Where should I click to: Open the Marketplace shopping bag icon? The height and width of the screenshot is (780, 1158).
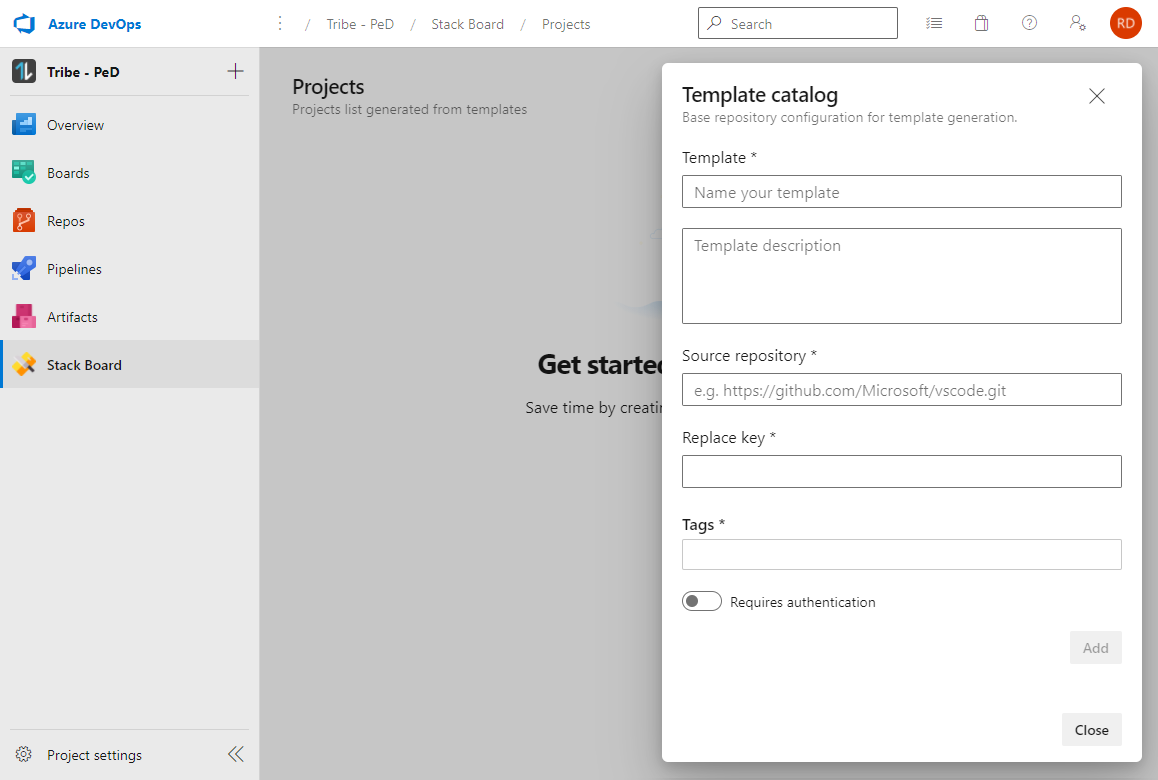(x=981, y=23)
